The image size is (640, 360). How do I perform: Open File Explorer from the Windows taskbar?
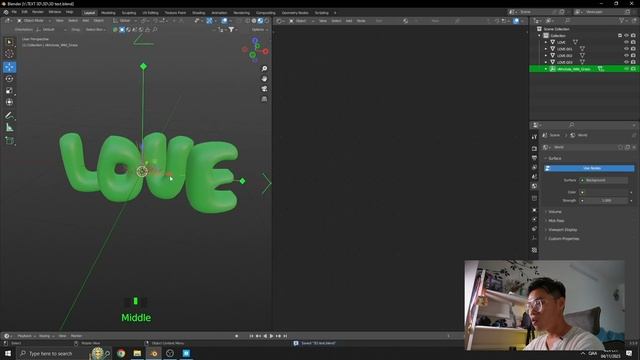(137, 353)
